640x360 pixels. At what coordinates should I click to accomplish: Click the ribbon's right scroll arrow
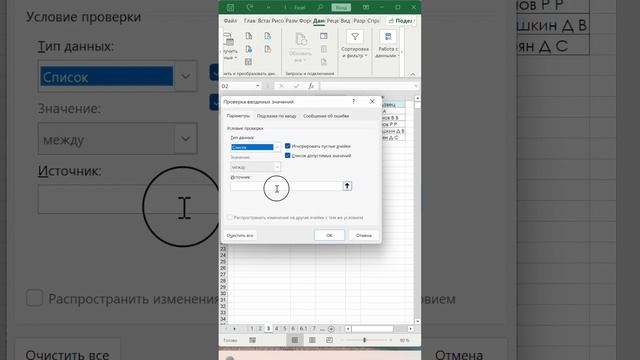click(x=402, y=52)
